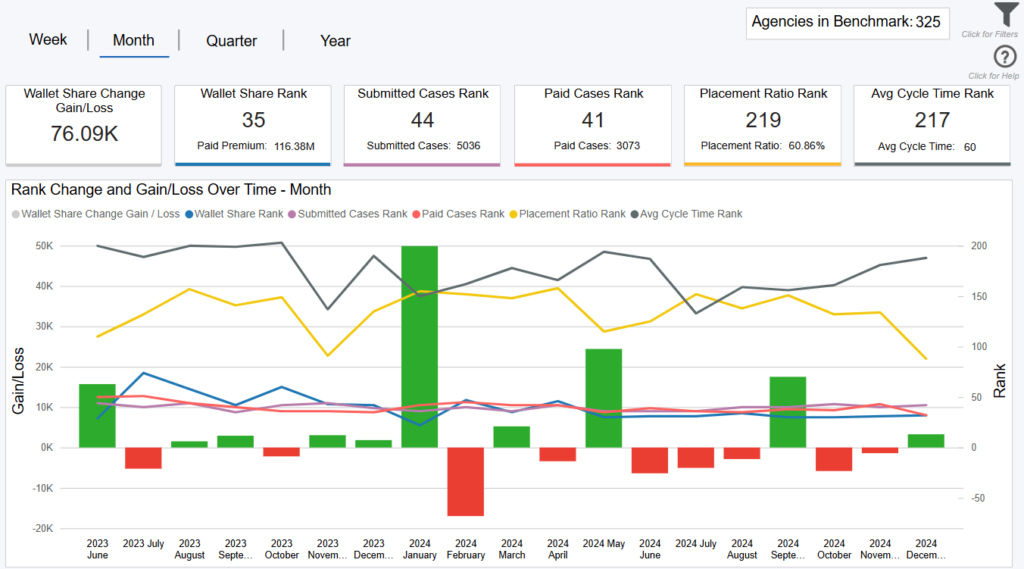Select the Submitted Cases Rank card
1024x569 pixels.
[x=423, y=124]
